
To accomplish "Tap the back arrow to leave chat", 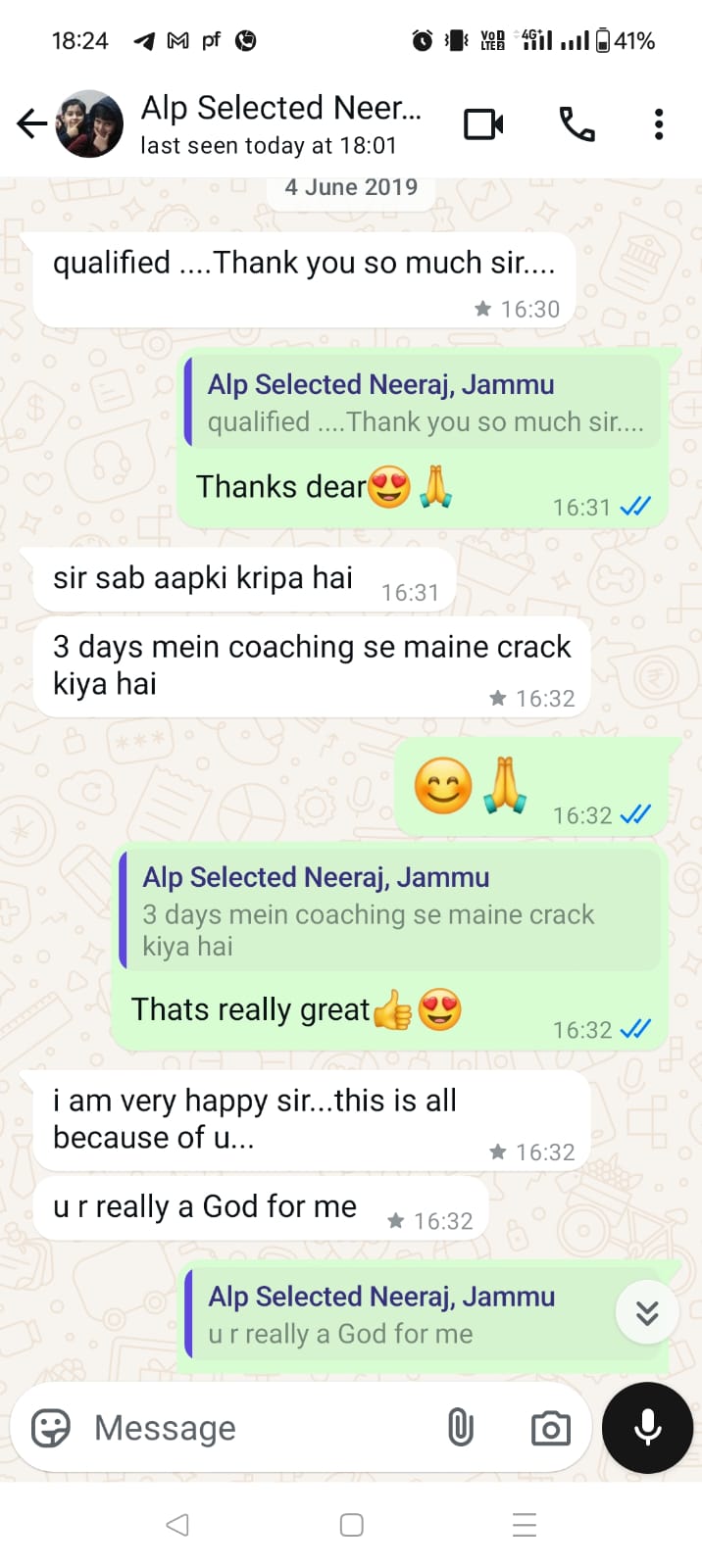I will 32,123.
